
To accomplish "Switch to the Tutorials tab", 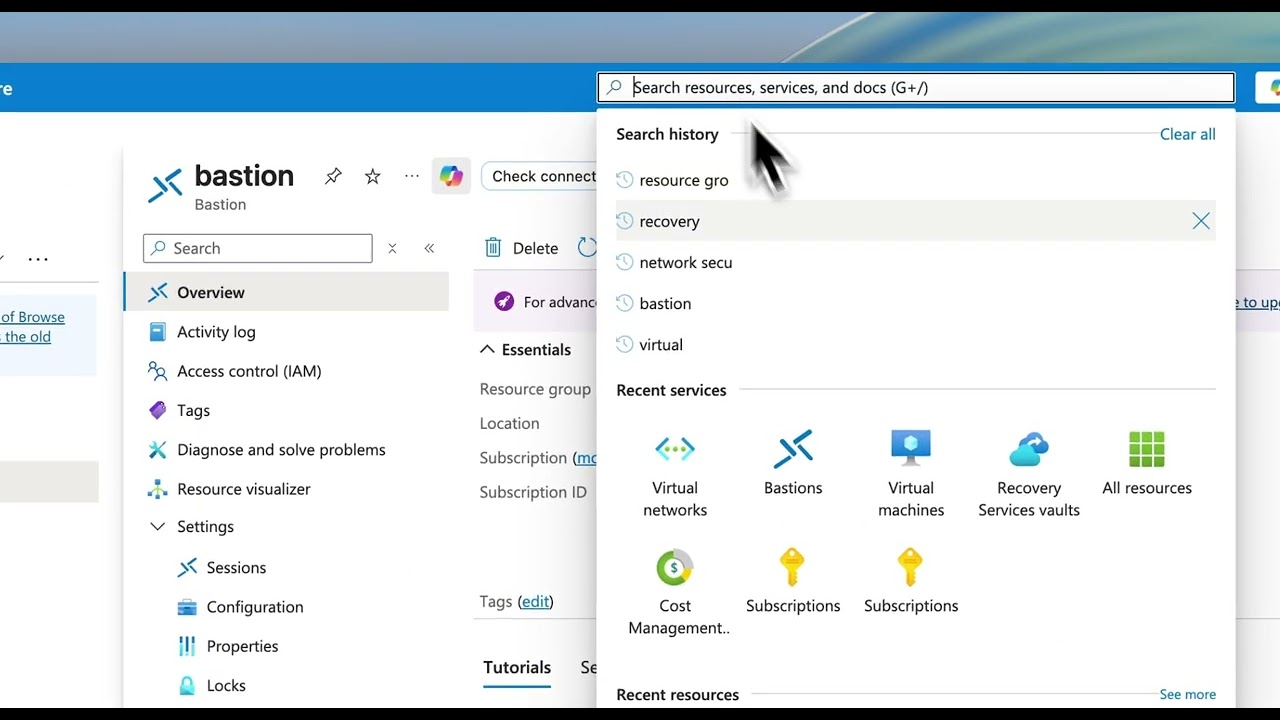I will pos(517,667).
